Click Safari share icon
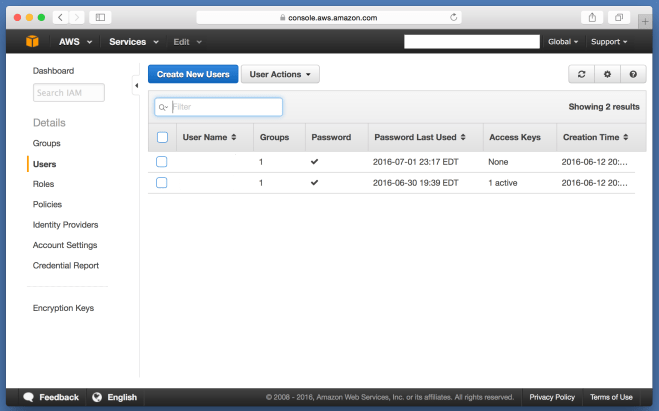The height and width of the screenshot is (411, 659). pos(593,18)
